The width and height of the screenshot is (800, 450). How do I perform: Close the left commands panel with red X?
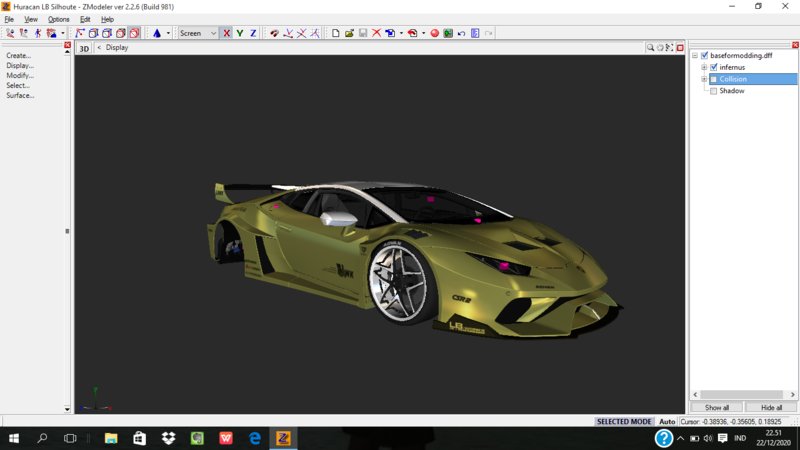tap(67, 45)
